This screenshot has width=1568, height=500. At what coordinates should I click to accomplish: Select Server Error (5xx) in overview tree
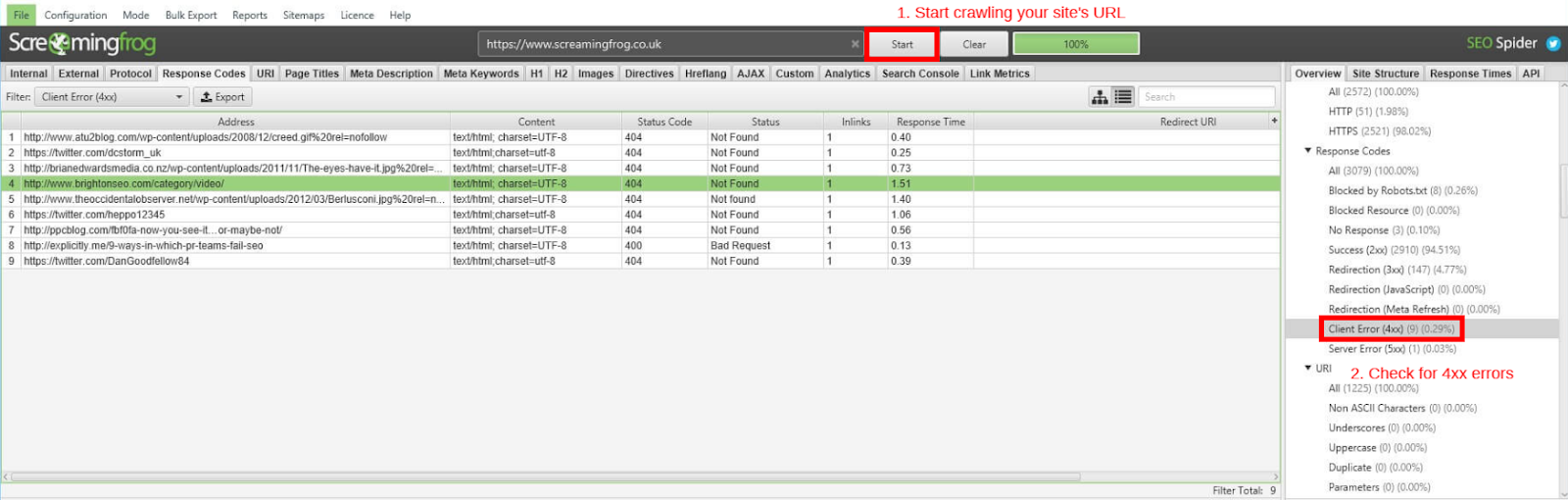(x=1392, y=349)
